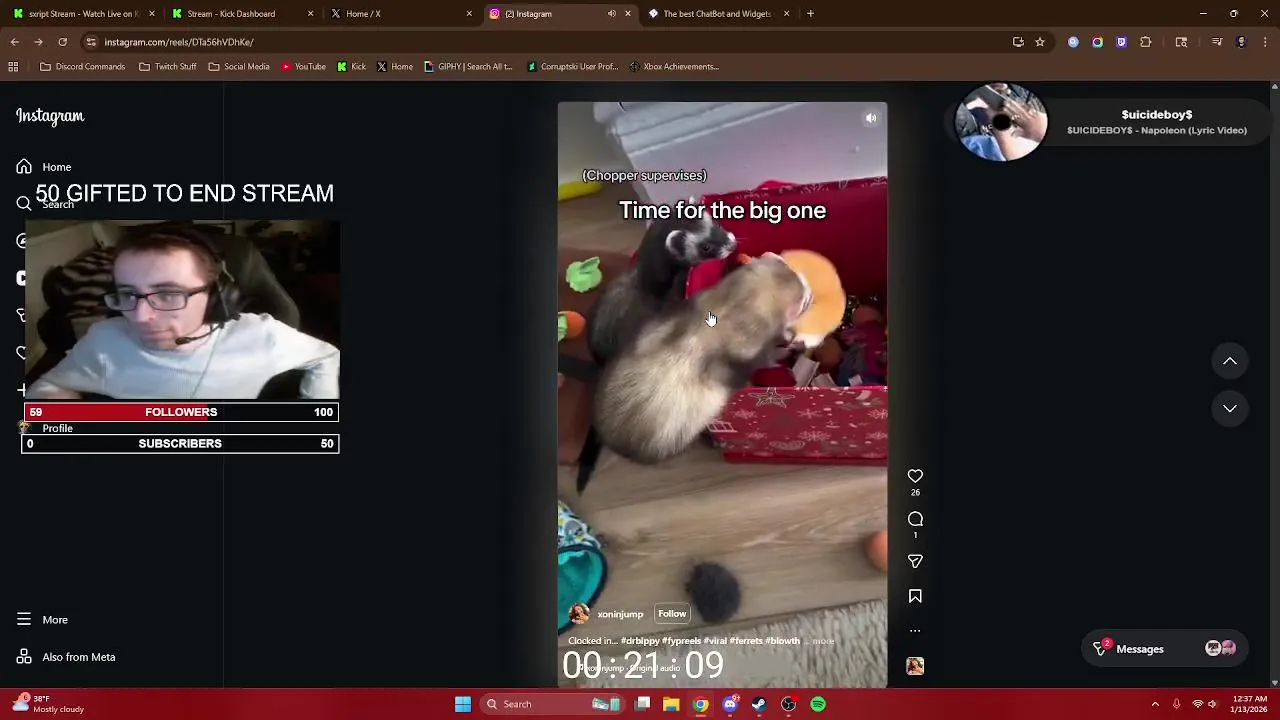Open Also from Meta link
The image size is (1280, 720).
click(x=66, y=657)
